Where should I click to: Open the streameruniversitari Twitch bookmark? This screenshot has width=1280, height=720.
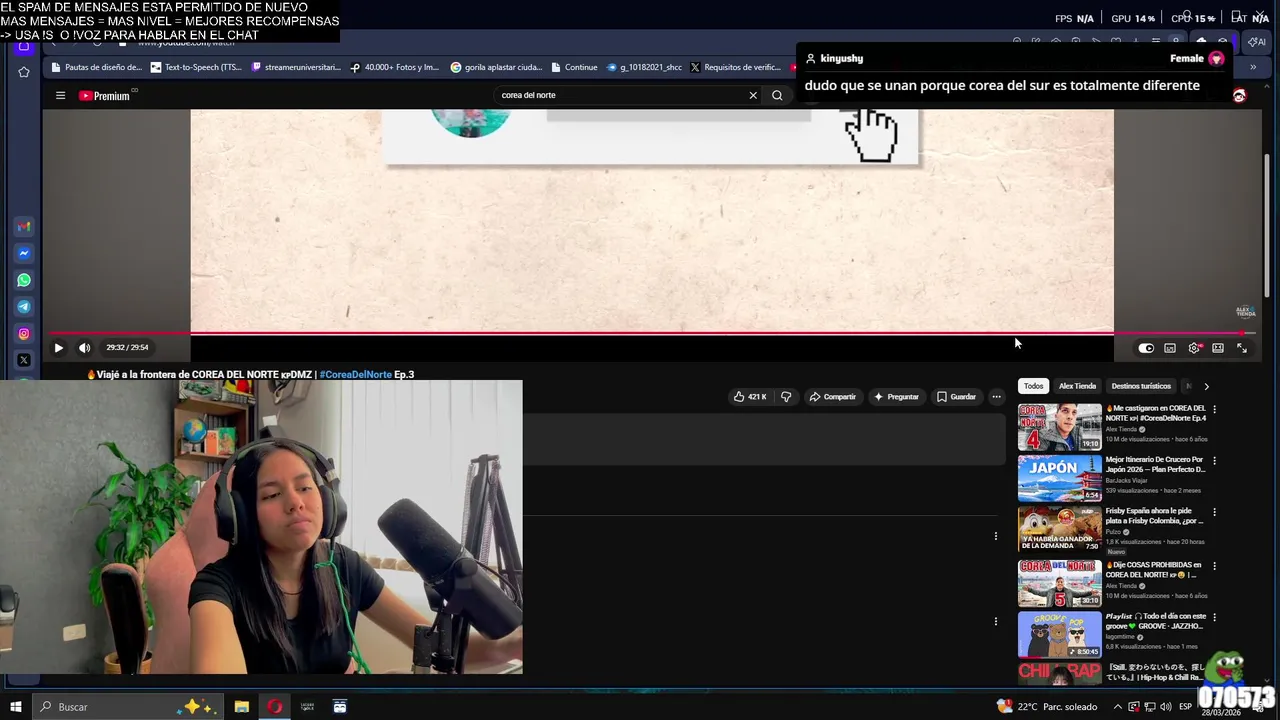(296, 68)
